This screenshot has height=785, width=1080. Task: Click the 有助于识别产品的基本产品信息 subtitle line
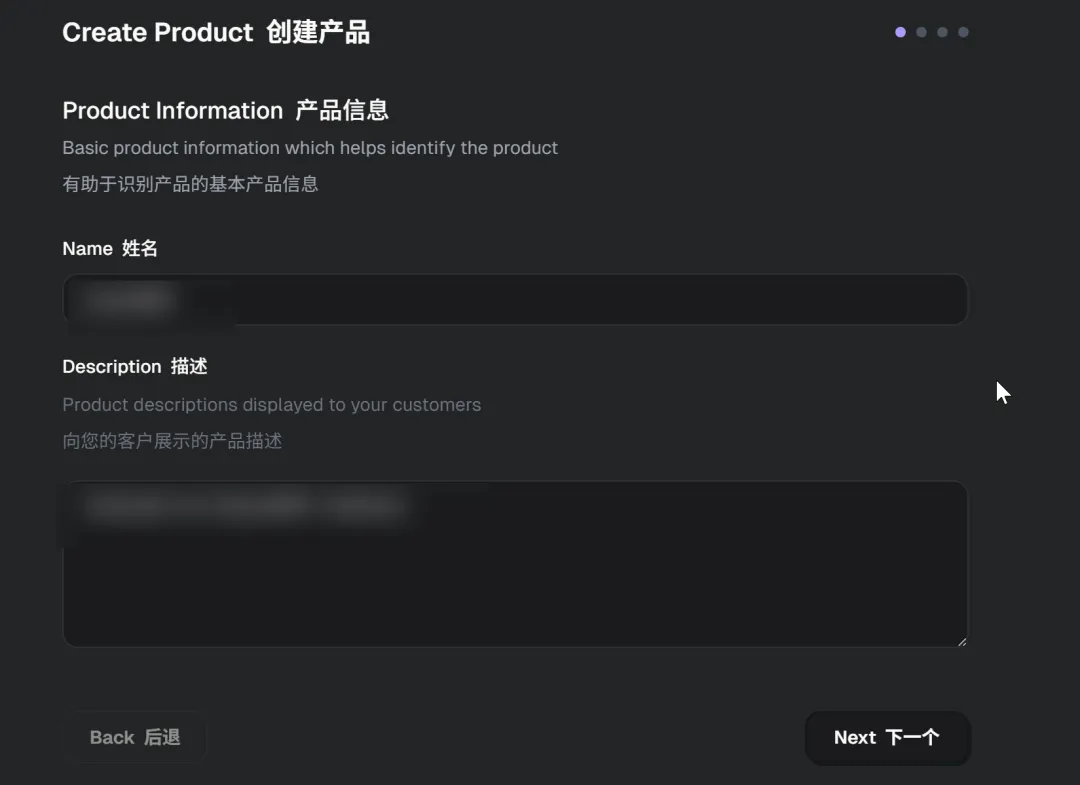click(x=190, y=184)
